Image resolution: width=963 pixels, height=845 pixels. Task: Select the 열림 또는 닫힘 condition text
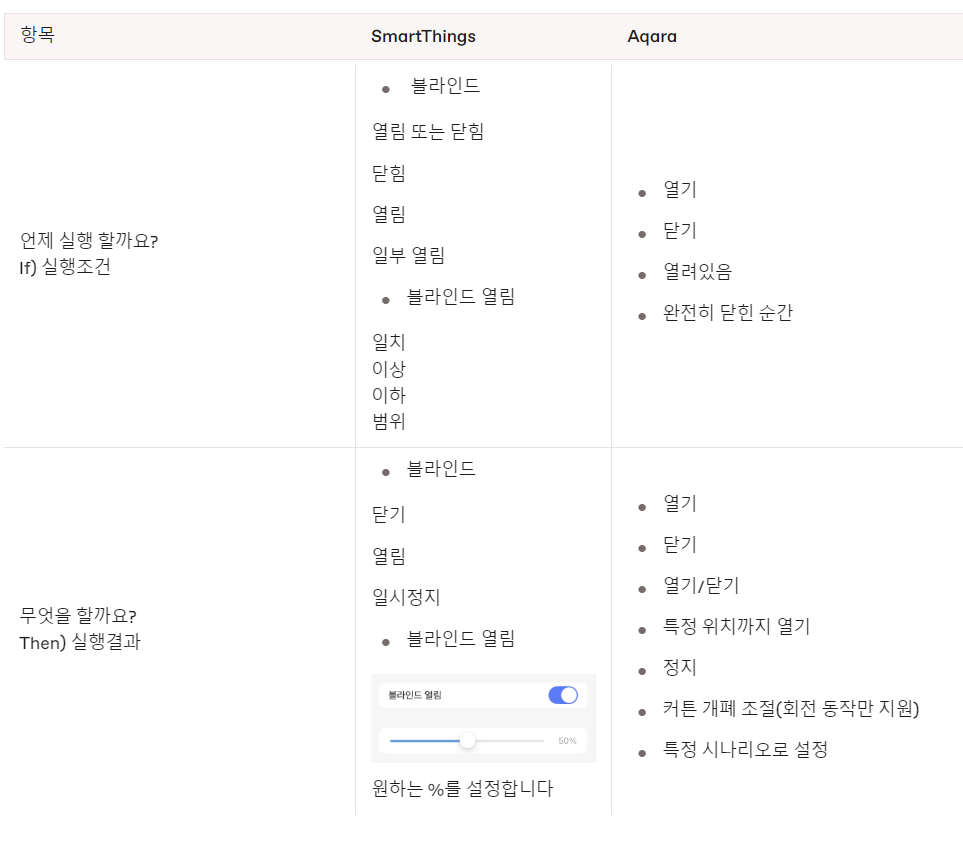click(x=428, y=132)
